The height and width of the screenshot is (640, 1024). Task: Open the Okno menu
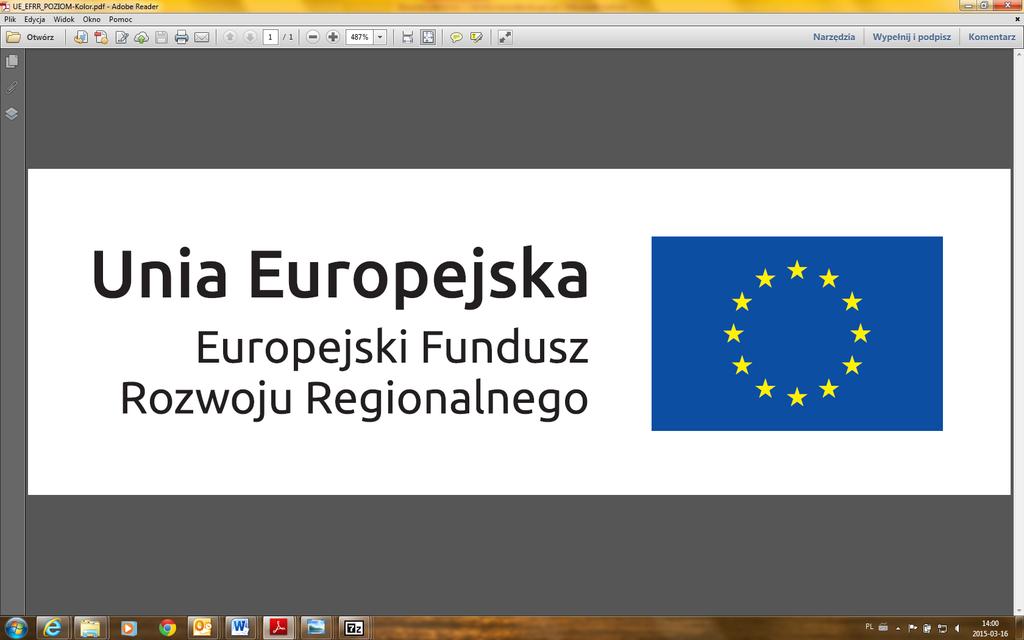pyautogui.click(x=91, y=20)
